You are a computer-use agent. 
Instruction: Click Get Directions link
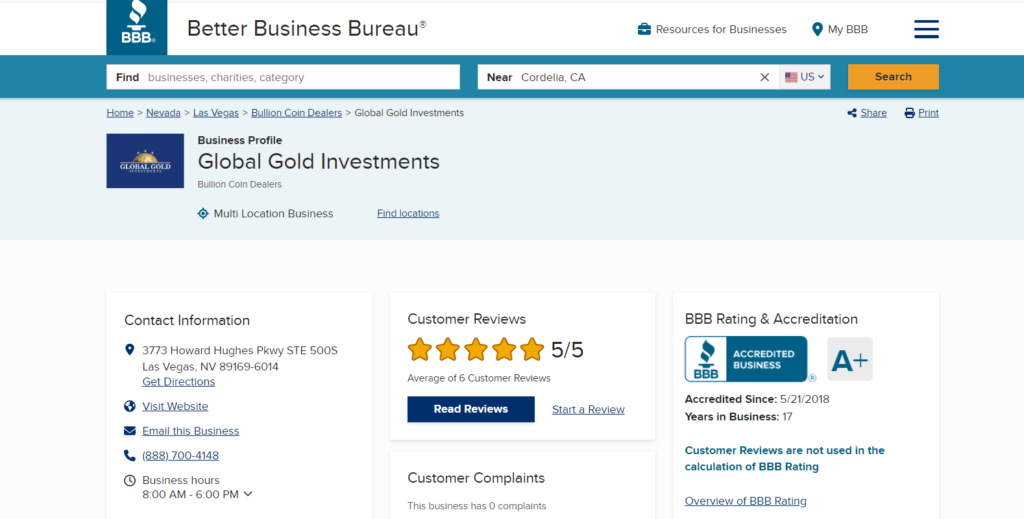[178, 382]
